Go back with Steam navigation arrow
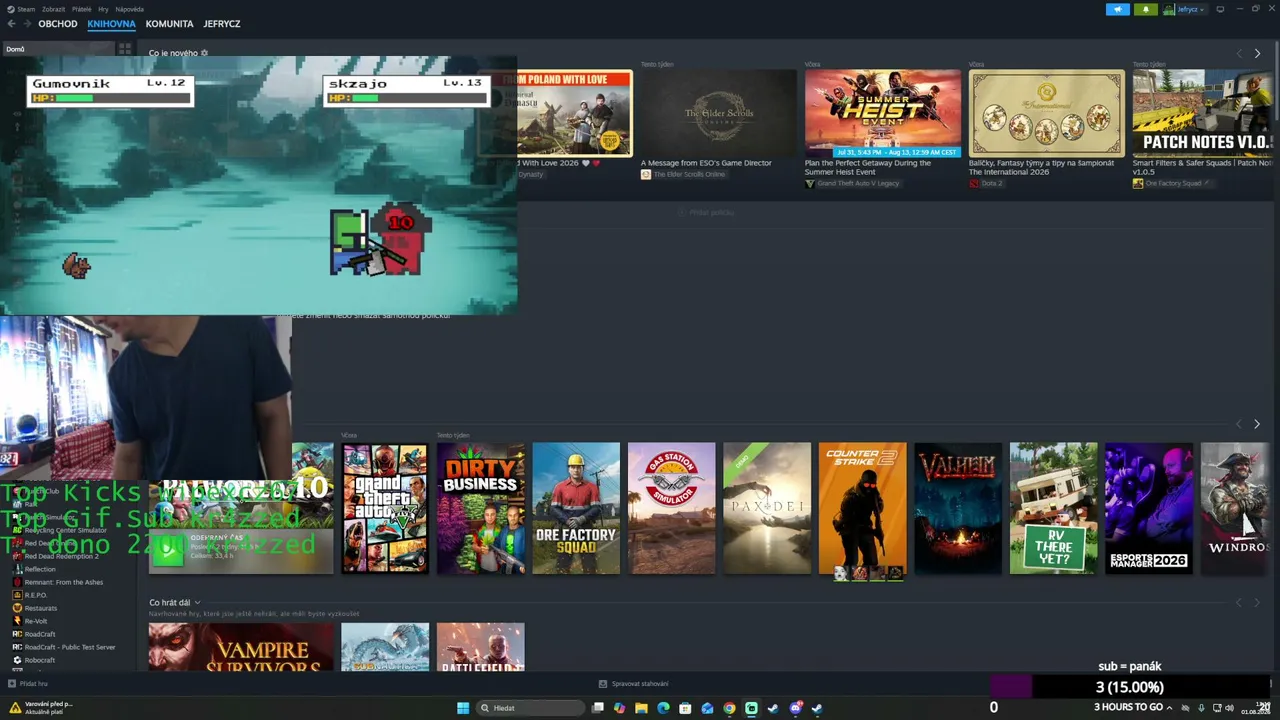The width and height of the screenshot is (1280, 720). (x=12, y=24)
